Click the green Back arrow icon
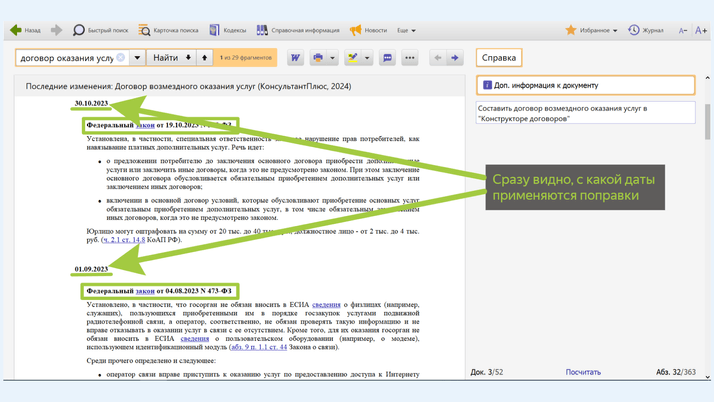Screen dimensions: 714x402 pos(16,31)
